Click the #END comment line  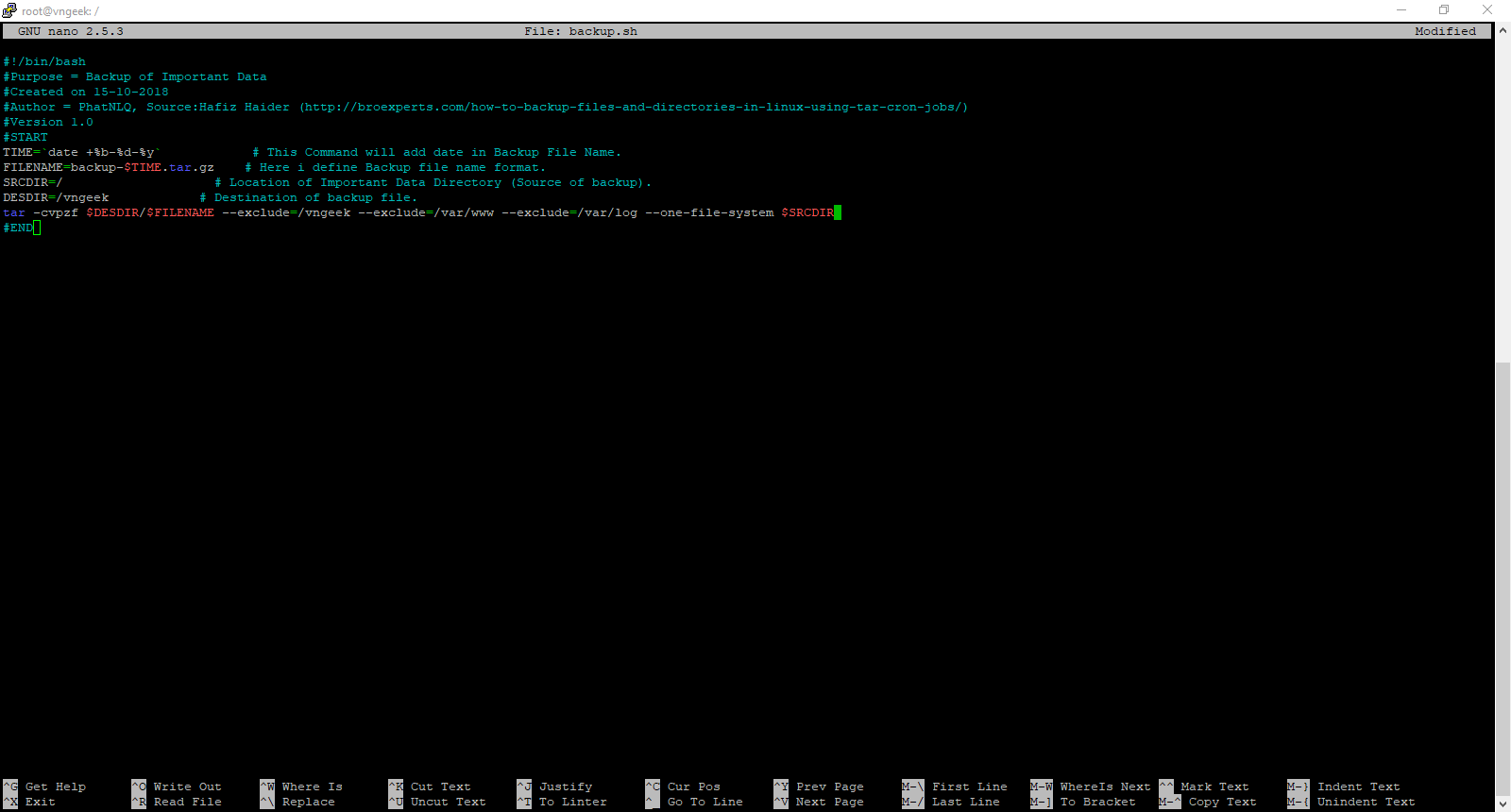tap(18, 228)
